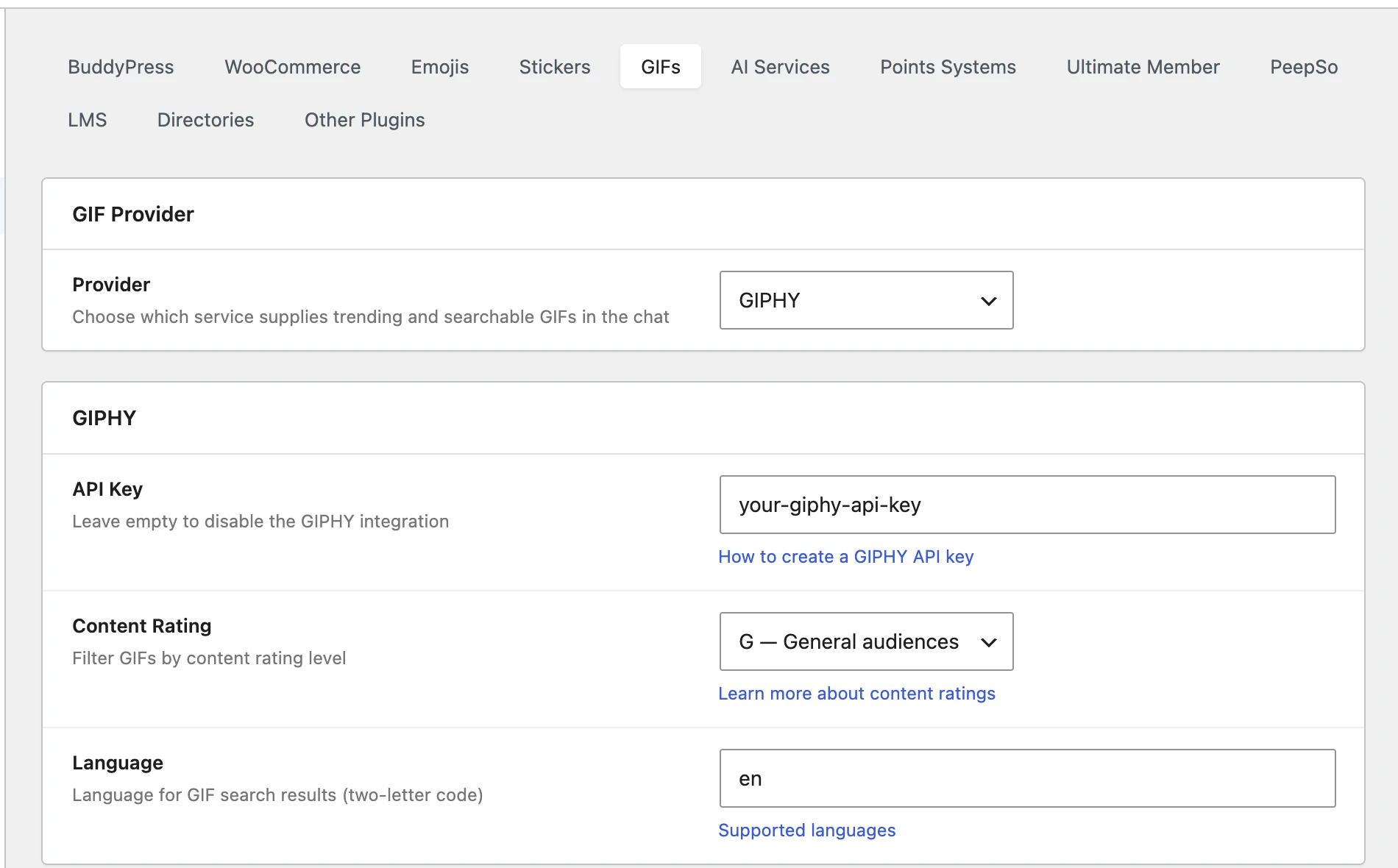Click the Language setting label
1398x868 pixels.
point(118,763)
